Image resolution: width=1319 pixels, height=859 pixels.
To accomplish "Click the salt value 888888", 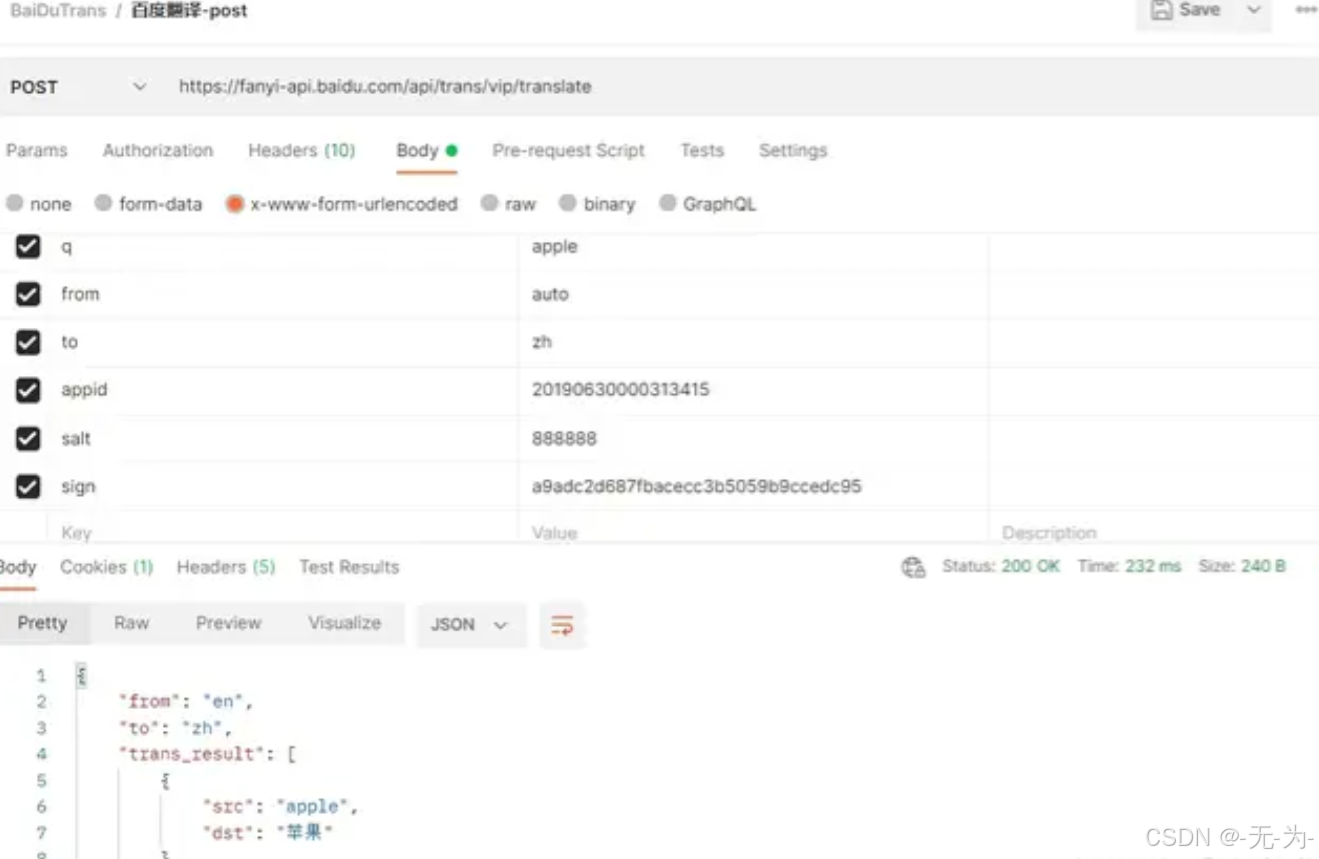I will (564, 438).
